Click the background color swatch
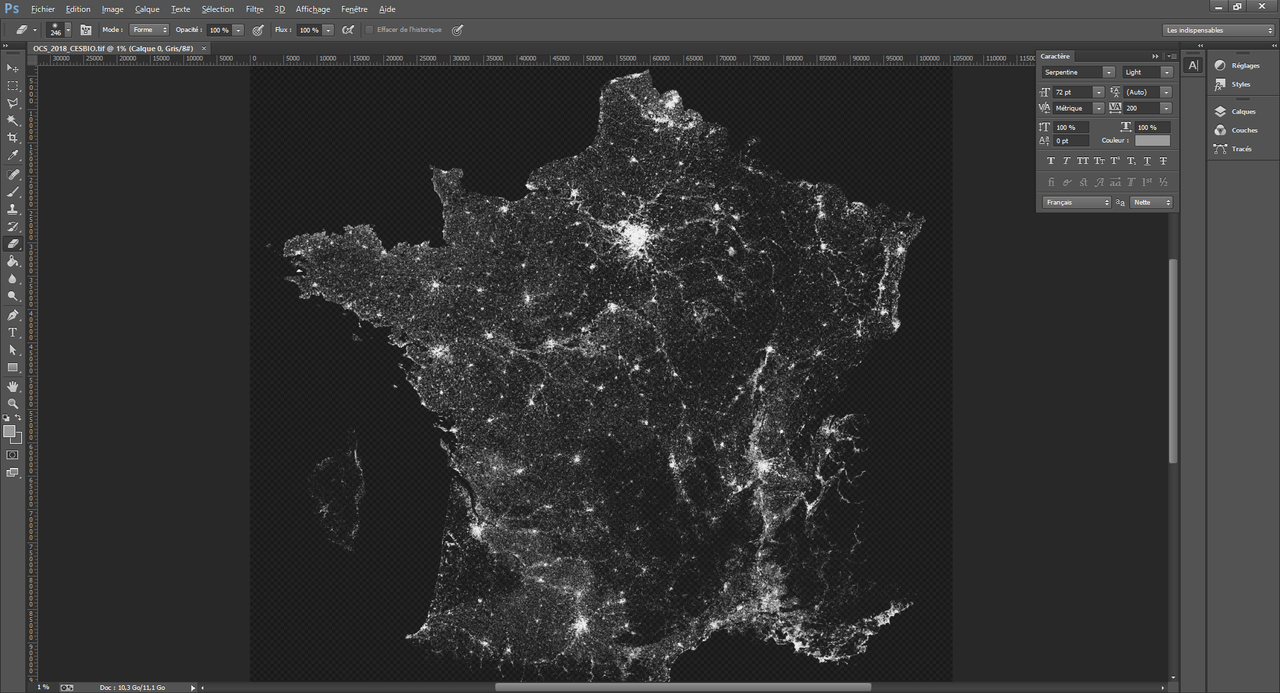Viewport: 1280px width, 693px height. point(17,439)
